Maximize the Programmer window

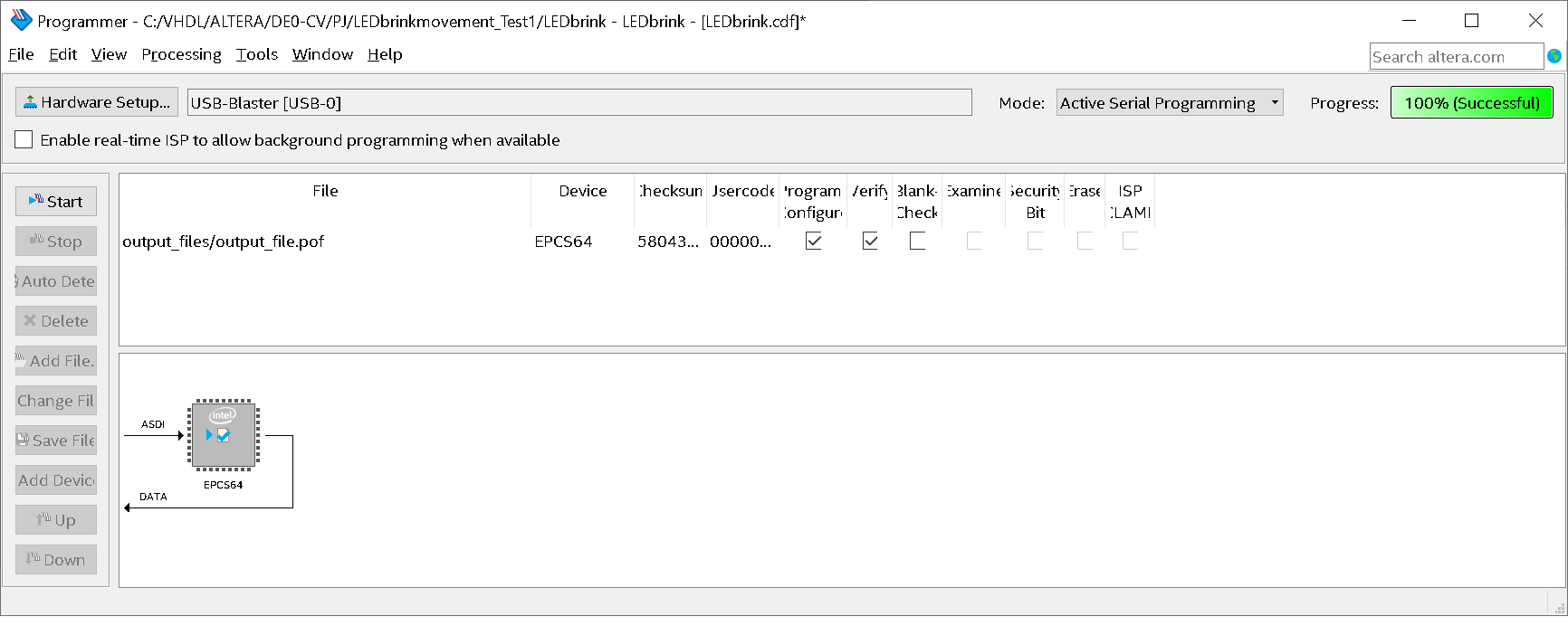[x=1472, y=20]
